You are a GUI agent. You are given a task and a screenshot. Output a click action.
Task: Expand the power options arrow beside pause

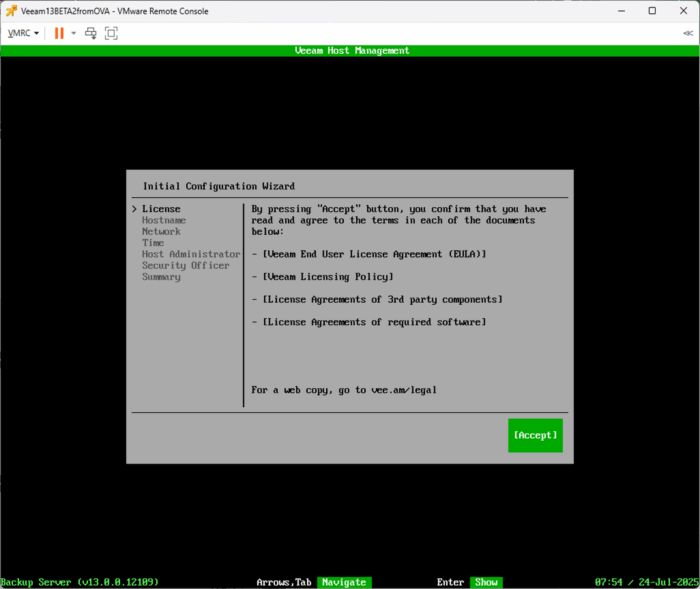74,33
